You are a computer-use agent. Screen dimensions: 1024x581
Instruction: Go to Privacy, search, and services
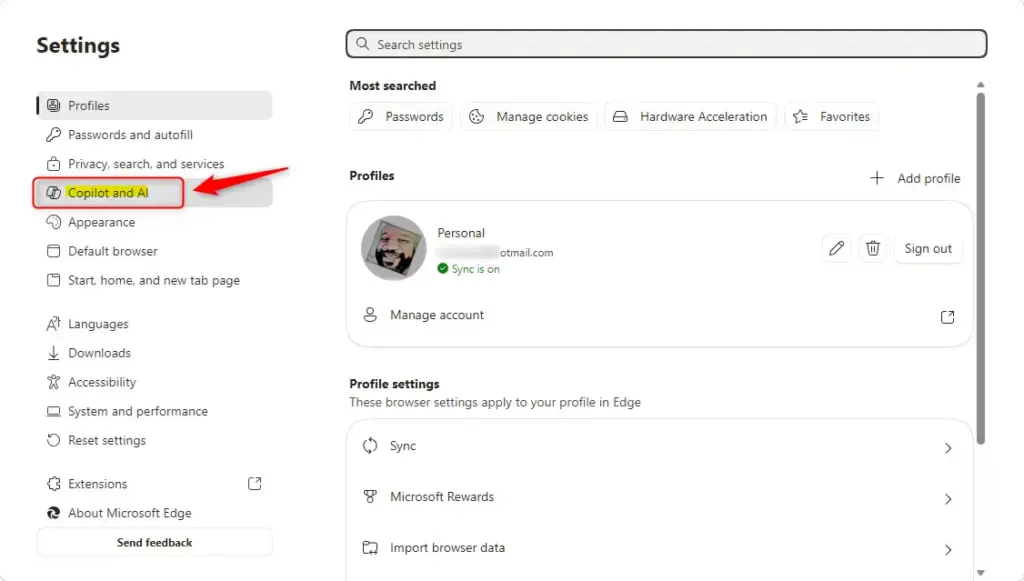(154, 164)
